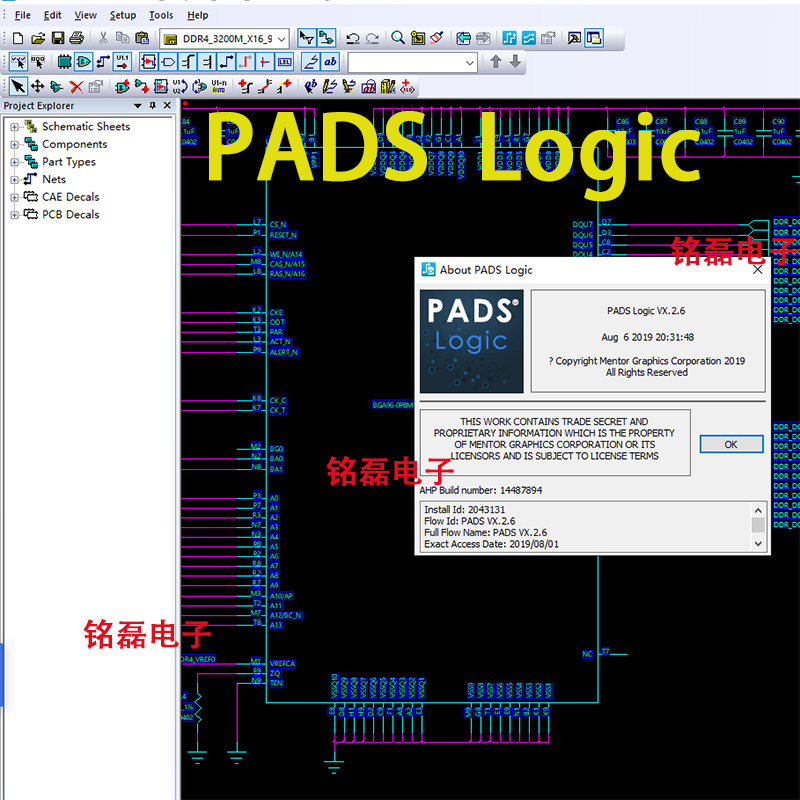Open the Output Window toolbar icon
The width and height of the screenshot is (800, 800).
coord(574,38)
